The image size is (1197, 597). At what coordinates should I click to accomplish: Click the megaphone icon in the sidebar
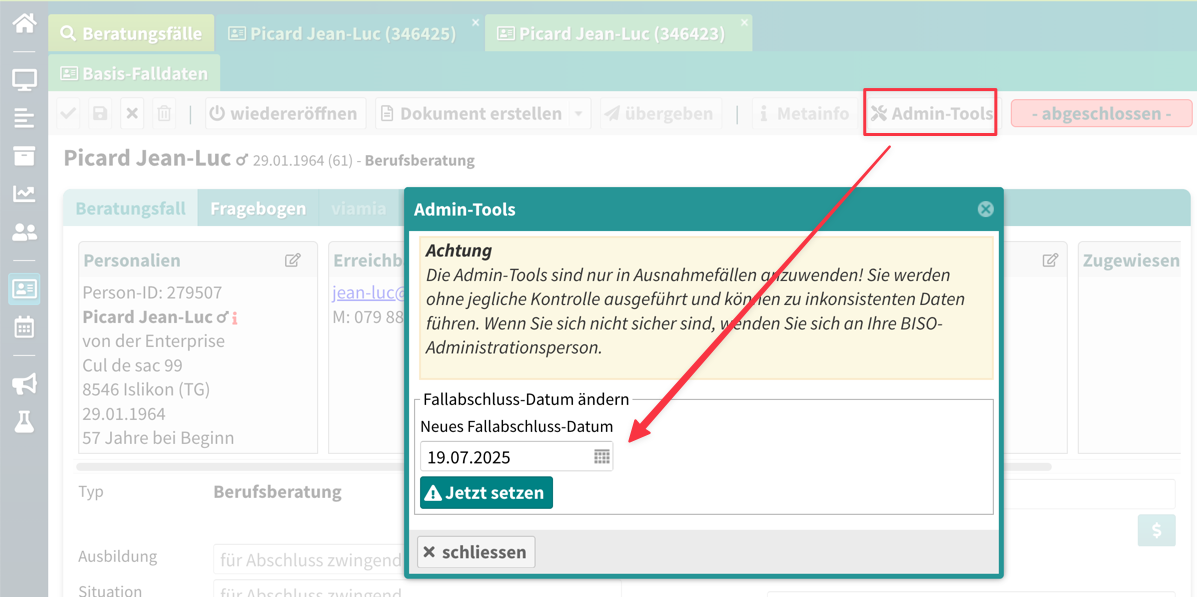tap(24, 383)
